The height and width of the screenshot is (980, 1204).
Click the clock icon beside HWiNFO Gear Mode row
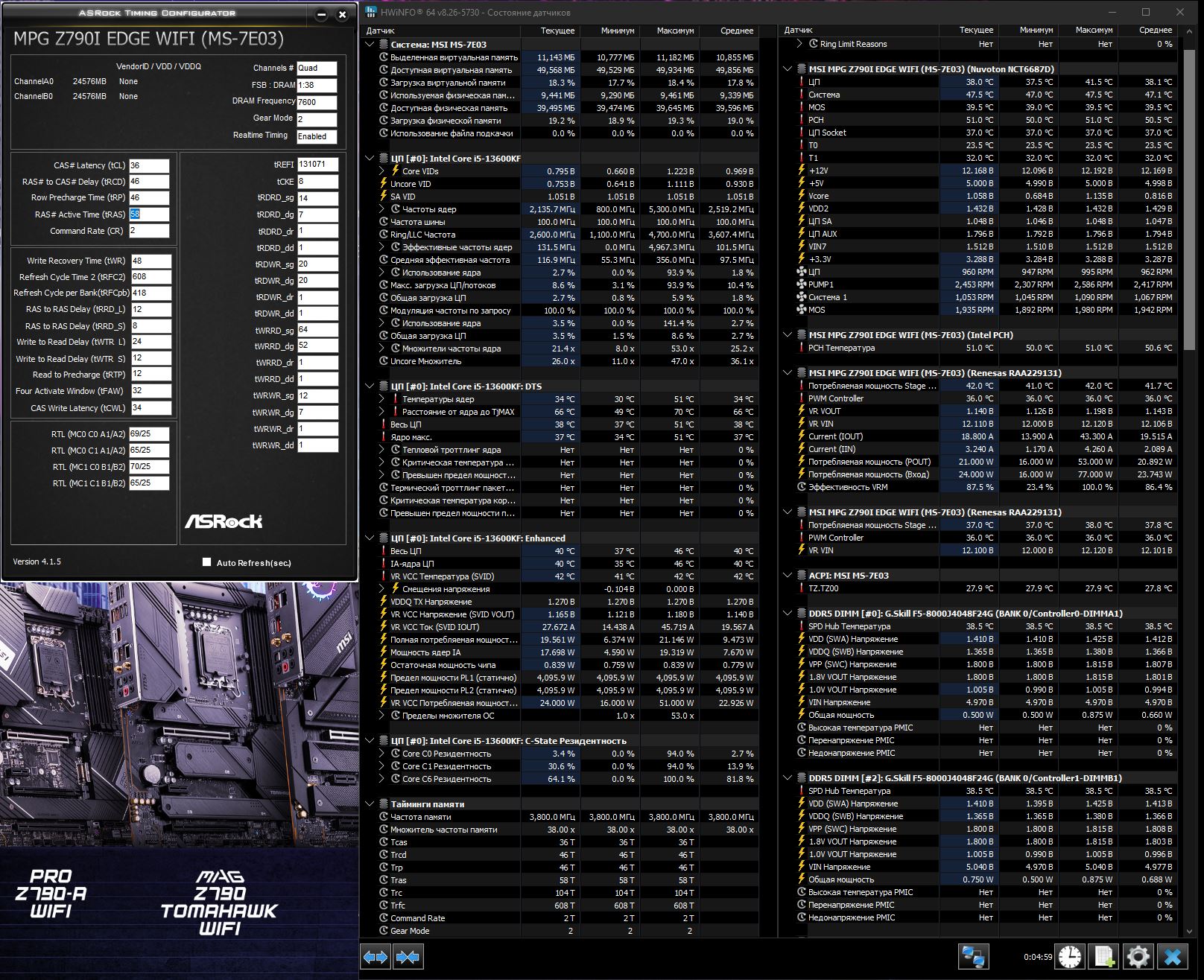(384, 931)
